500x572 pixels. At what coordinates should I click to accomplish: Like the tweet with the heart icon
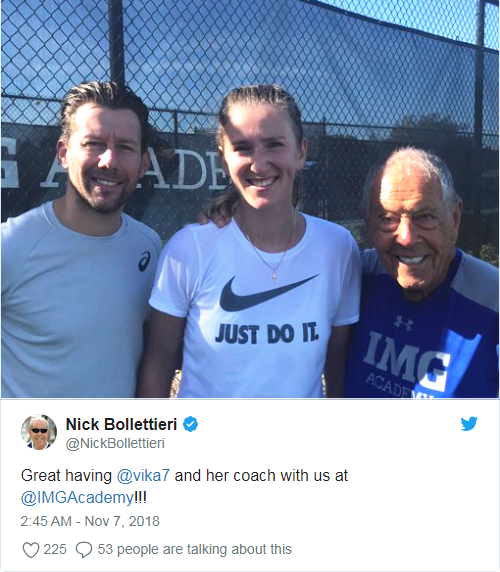[31, 549]
